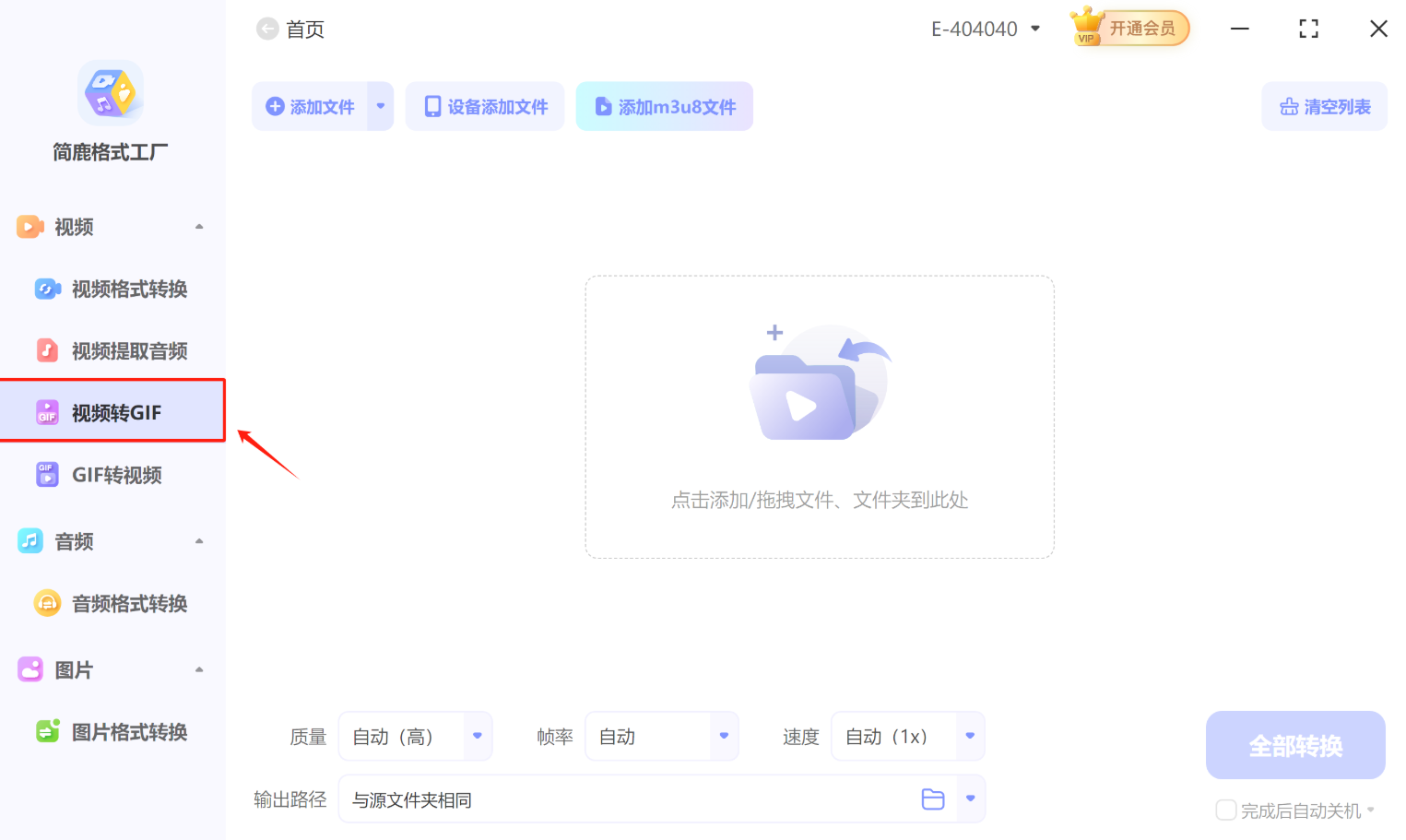Click the 视频 category icon
1406x840 pixels.
pyautogui.click(x=30, y=227)
